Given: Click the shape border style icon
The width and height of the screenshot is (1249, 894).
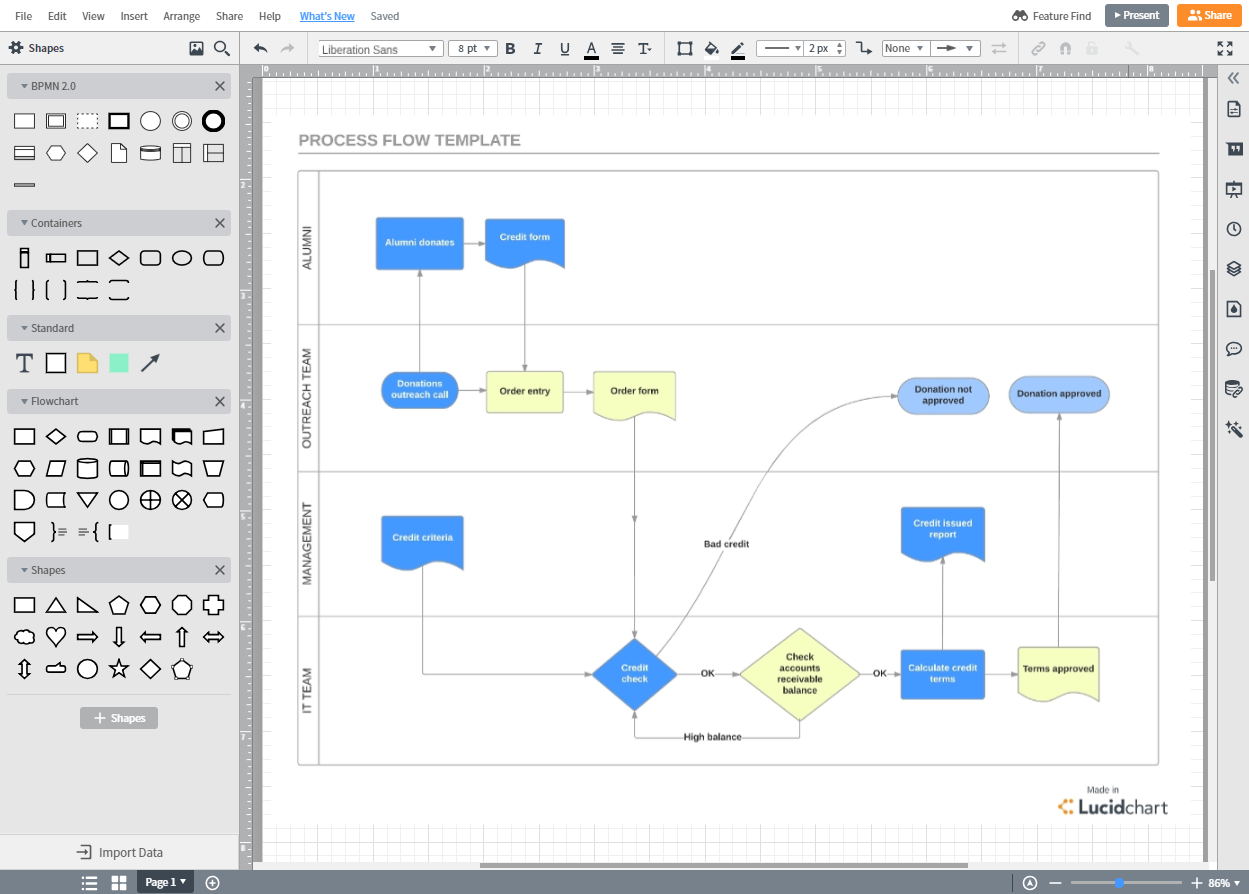Looking at the screenshot, I should 685,48.
